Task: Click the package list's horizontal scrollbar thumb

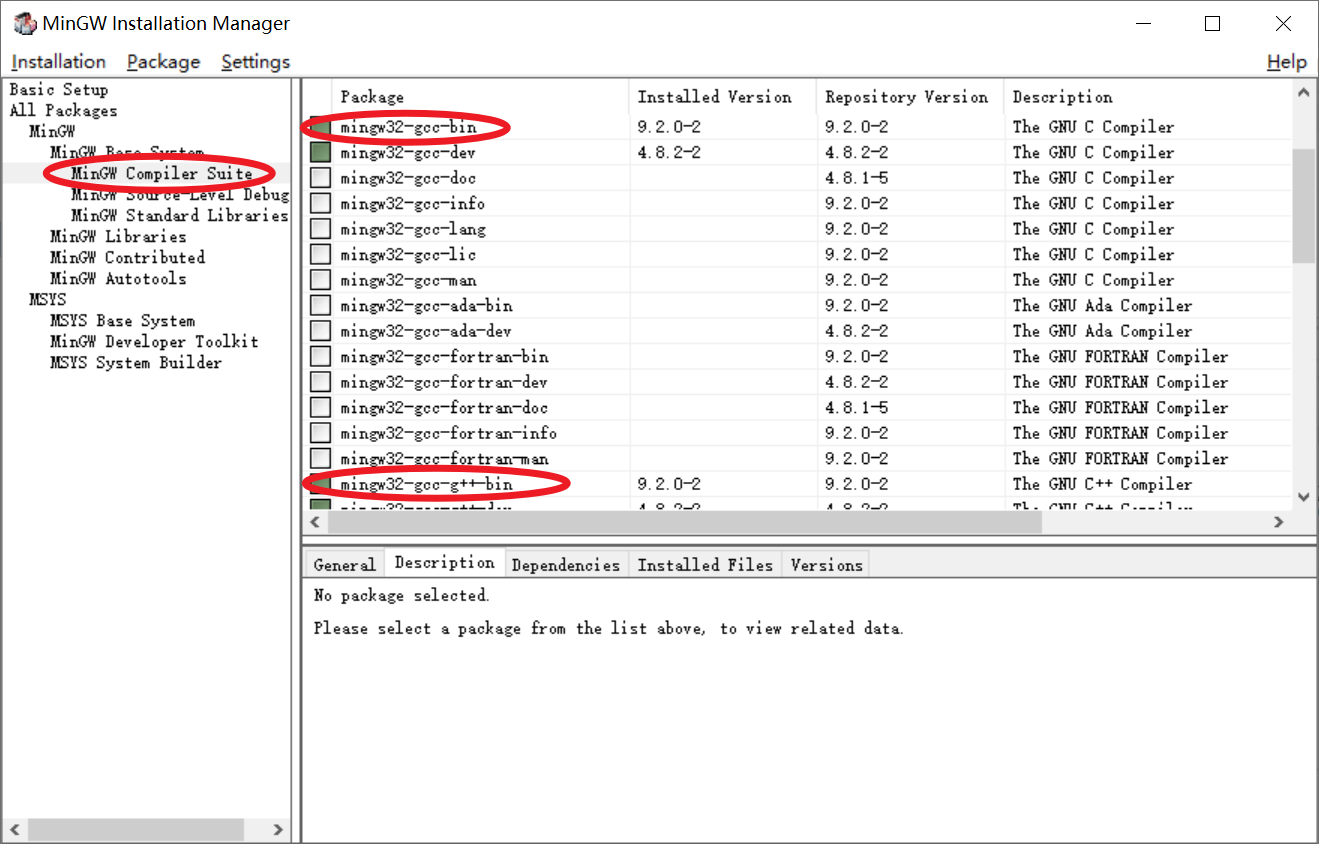Action: coord(685,522)
